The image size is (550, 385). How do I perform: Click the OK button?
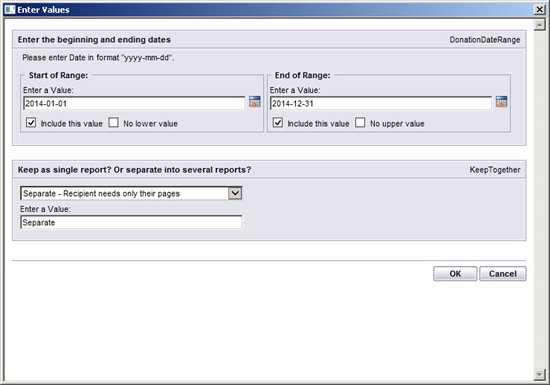455,273
